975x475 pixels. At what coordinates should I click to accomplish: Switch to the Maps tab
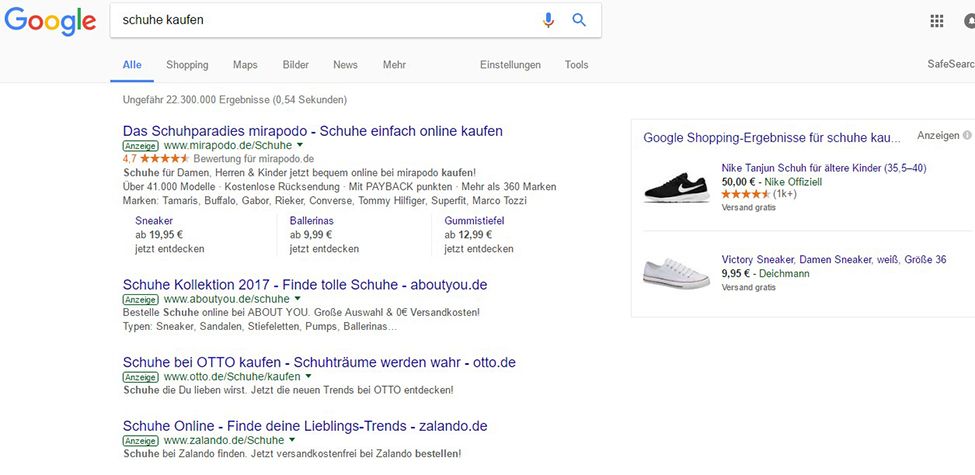[245, 65]
